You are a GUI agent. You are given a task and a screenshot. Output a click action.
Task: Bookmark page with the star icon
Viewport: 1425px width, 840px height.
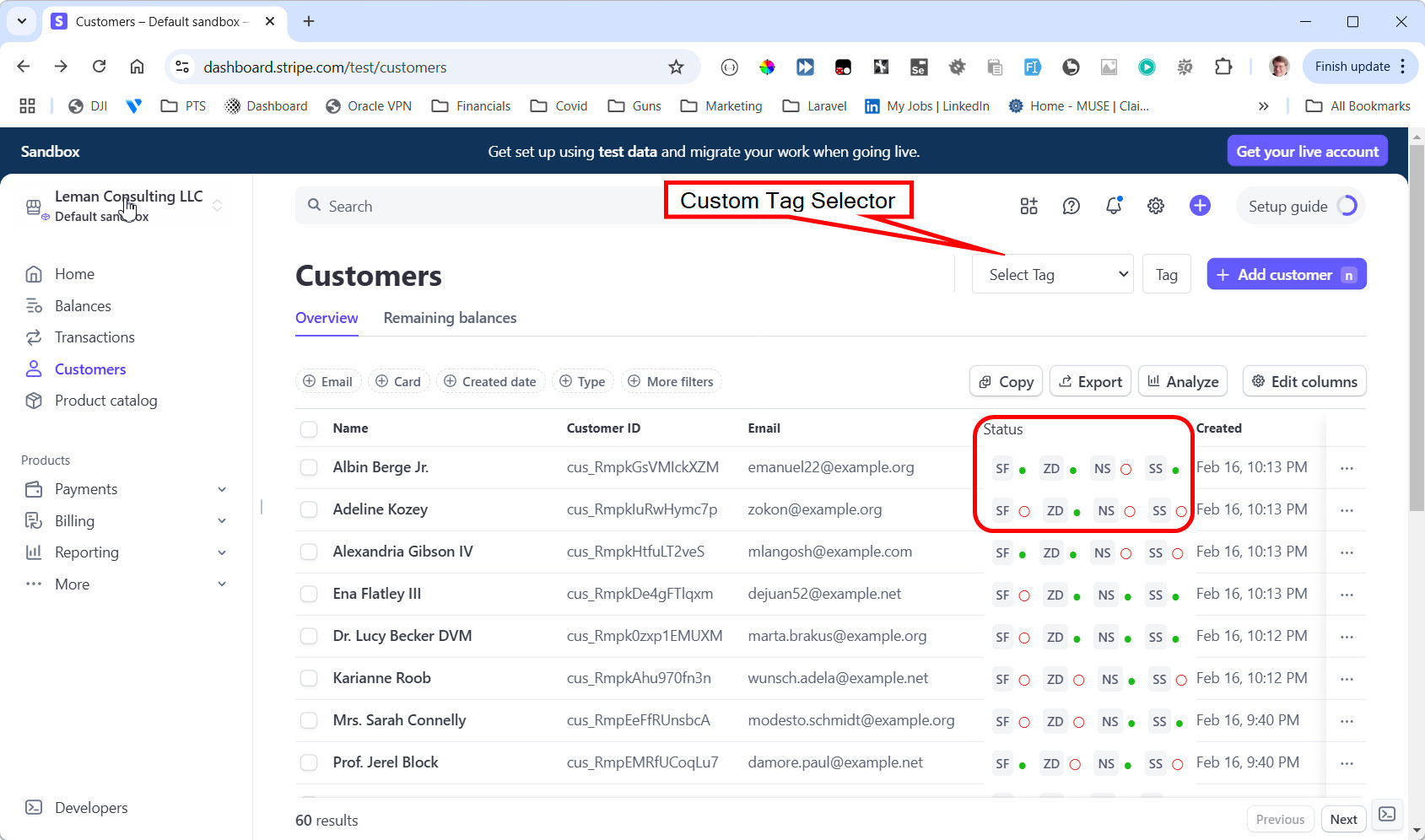(x=676, y=67)
